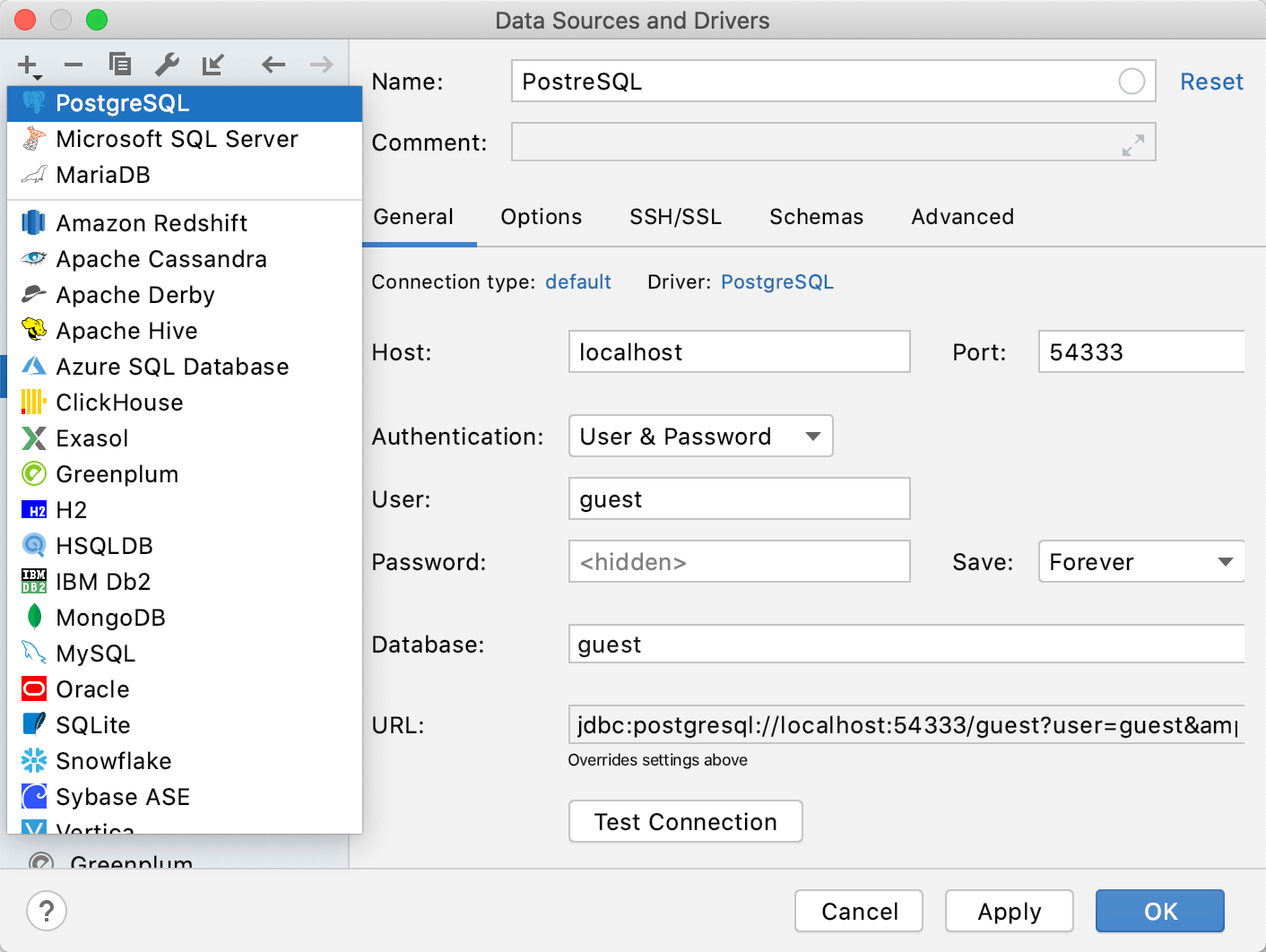
Task: Select PostgreSQL from the list
Action: pyautogui.click(x=185, y=104)
